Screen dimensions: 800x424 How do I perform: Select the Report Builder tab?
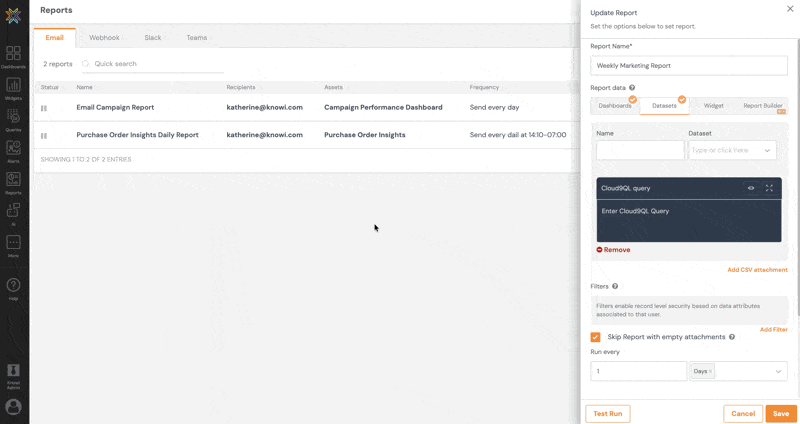tap(762, 105)
